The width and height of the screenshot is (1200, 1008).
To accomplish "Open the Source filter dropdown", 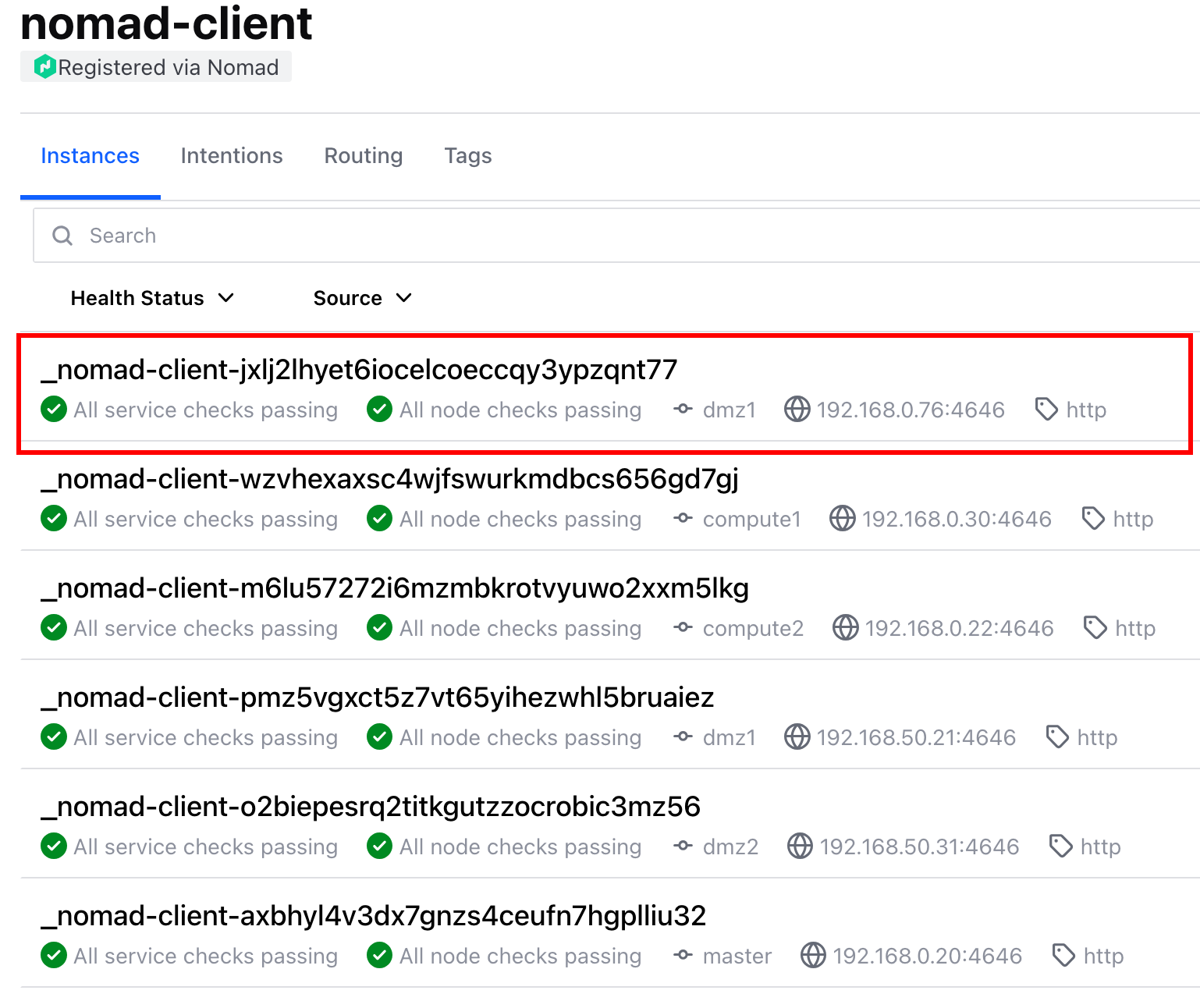I will (x=362, y=298).
